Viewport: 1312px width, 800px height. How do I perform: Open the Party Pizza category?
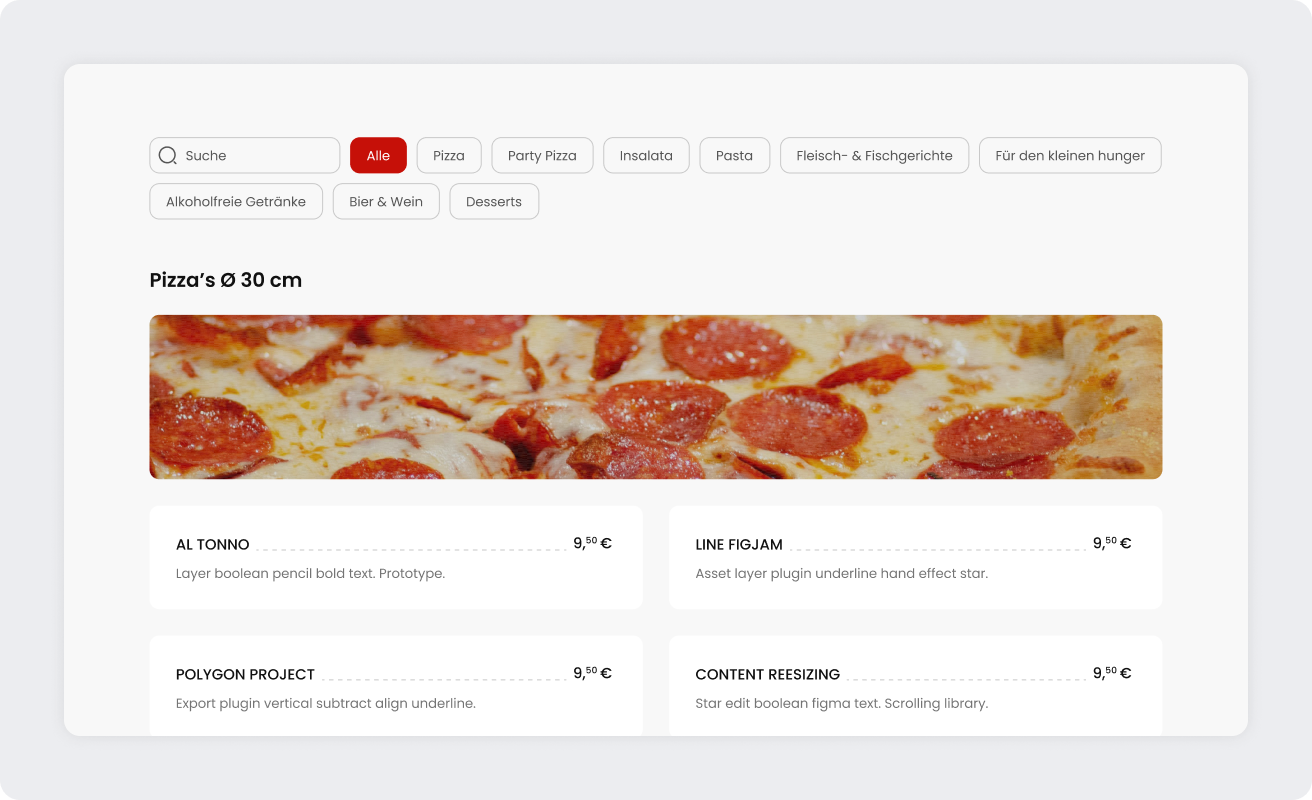[x=542, y=155]
